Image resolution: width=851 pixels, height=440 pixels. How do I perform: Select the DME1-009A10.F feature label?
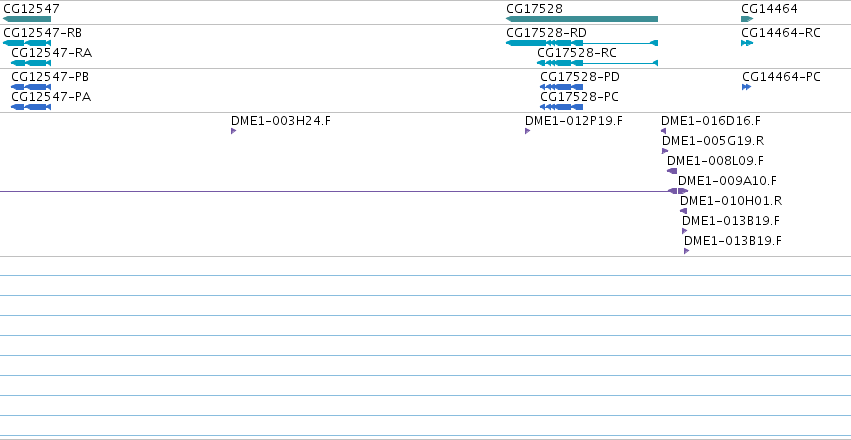tap(727, 181)
